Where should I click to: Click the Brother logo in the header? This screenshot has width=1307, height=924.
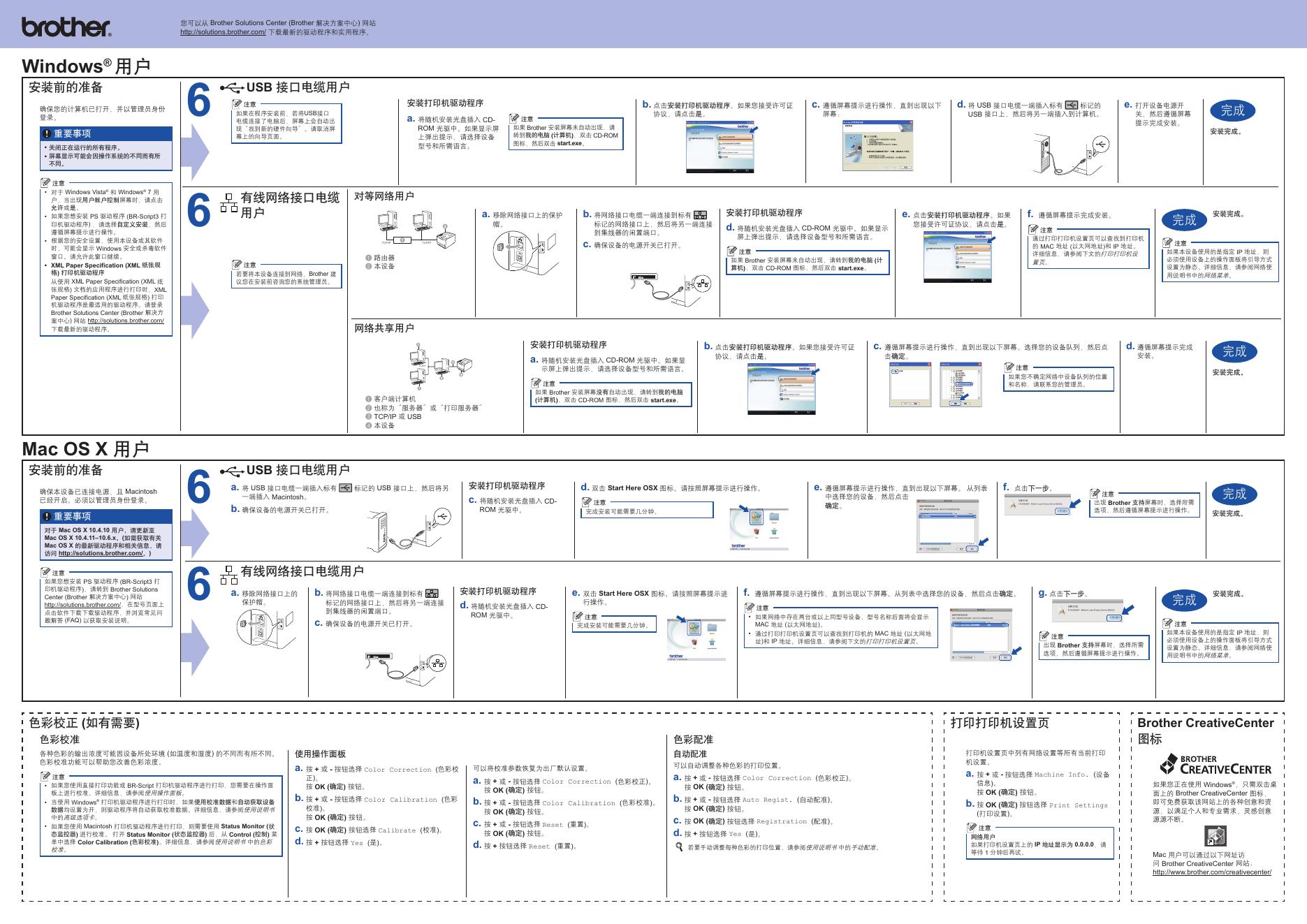click(66, 27)
